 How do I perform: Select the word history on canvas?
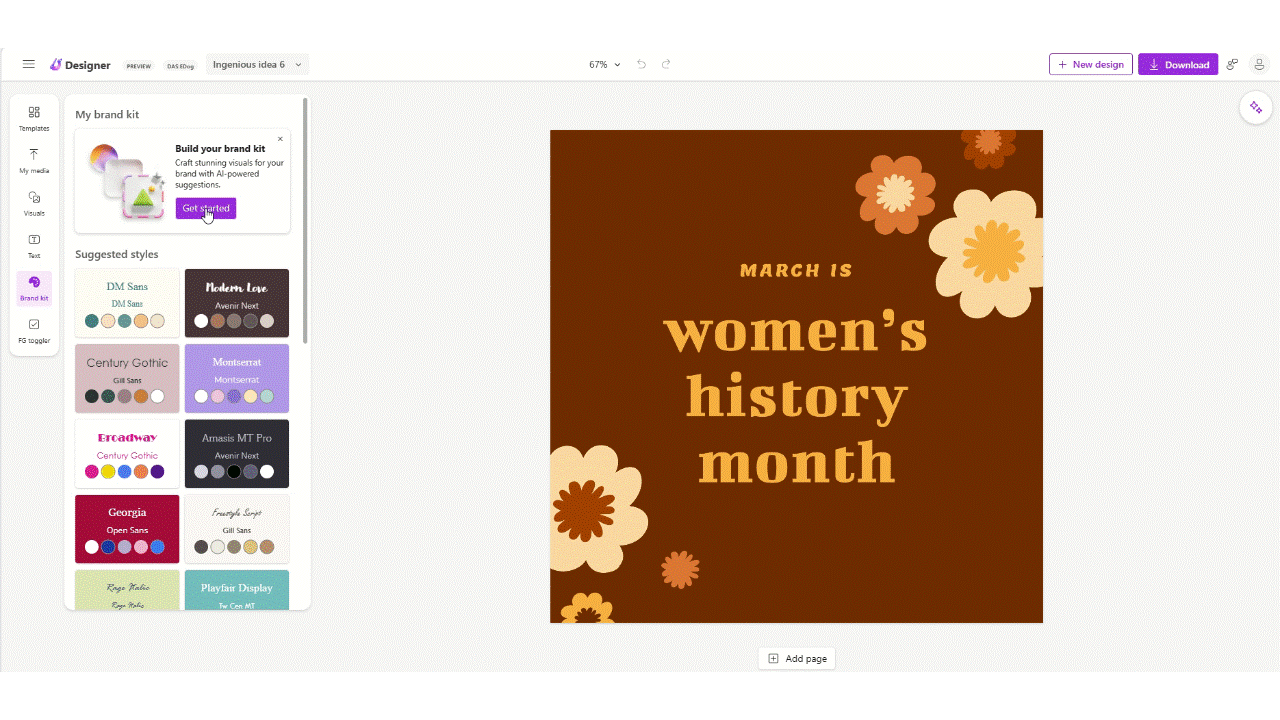(x=797, y=398)
